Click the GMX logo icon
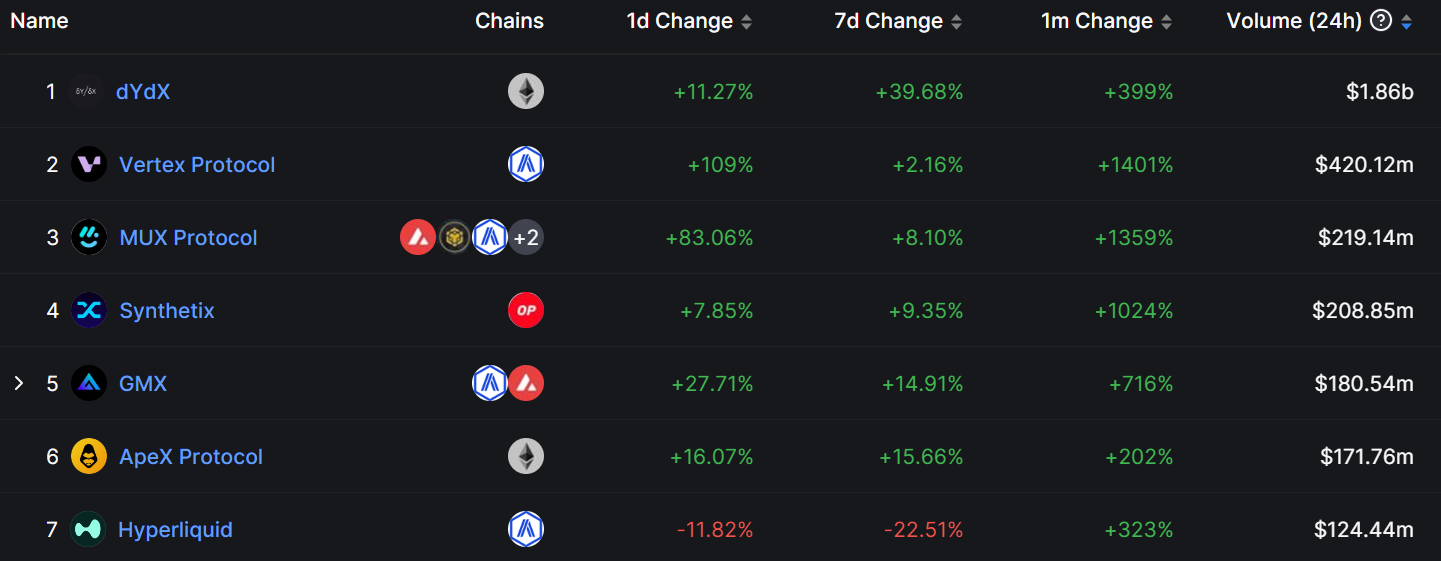The image size is (1441, 561). pos(89,384)
